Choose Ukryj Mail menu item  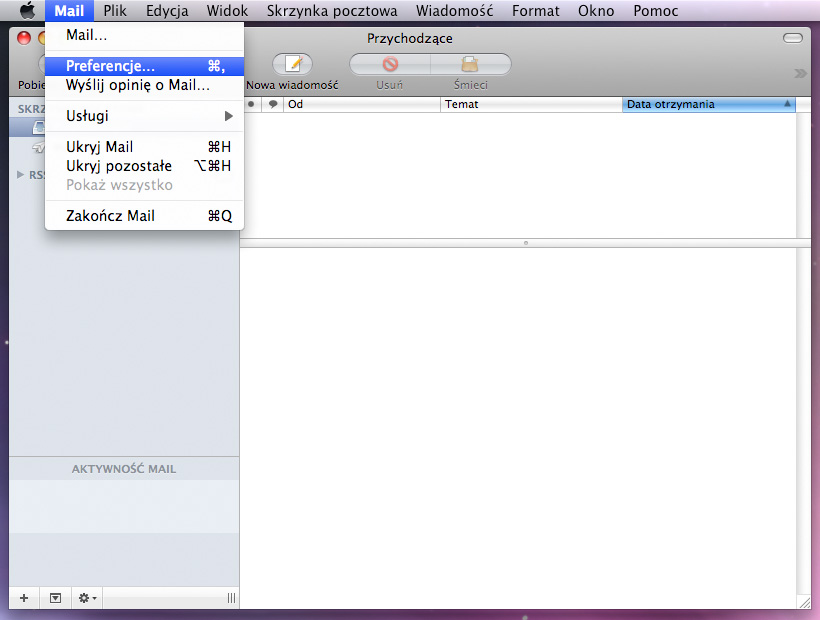click(144, 147)
